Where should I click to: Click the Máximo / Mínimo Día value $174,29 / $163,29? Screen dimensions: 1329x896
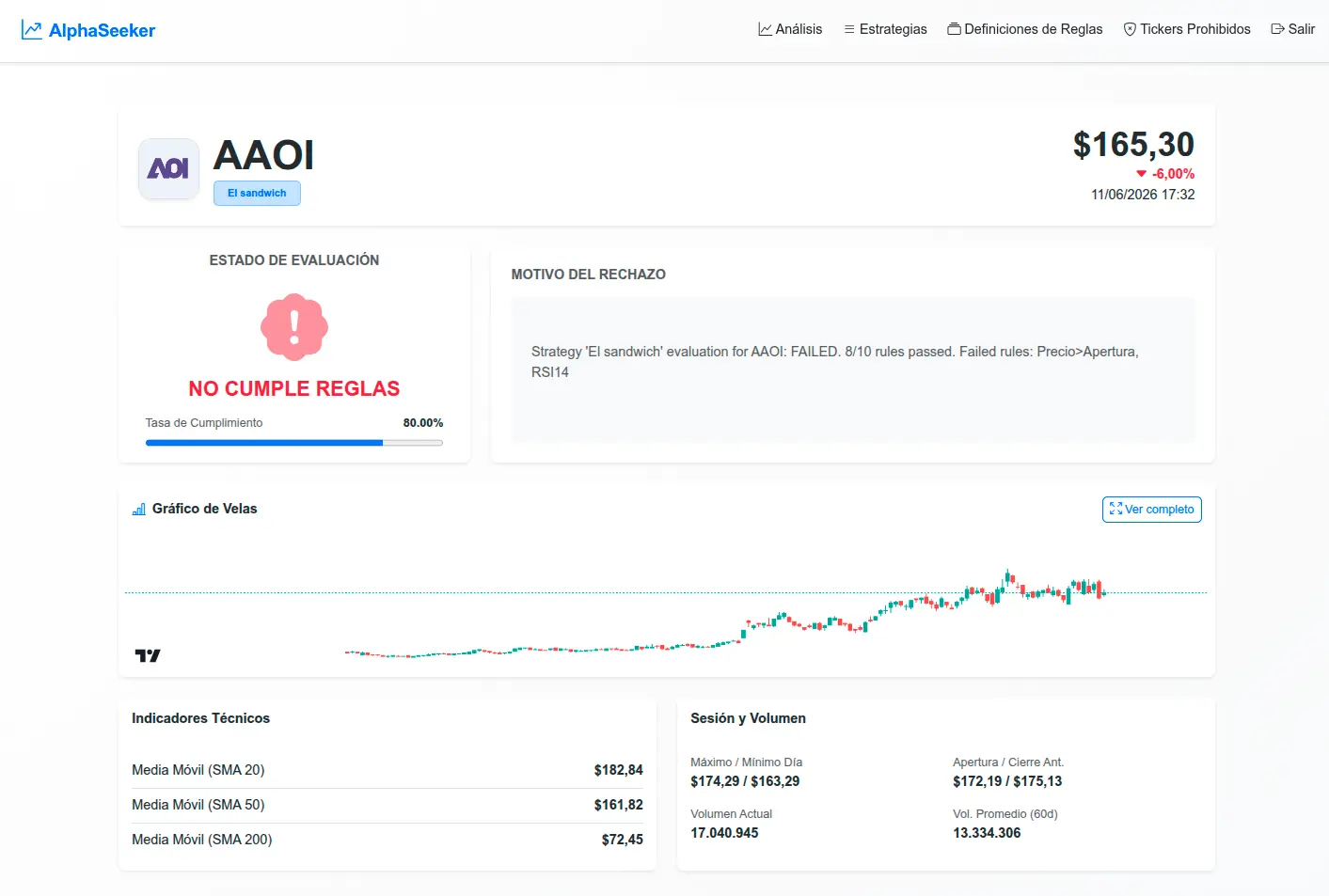(745, 781)
